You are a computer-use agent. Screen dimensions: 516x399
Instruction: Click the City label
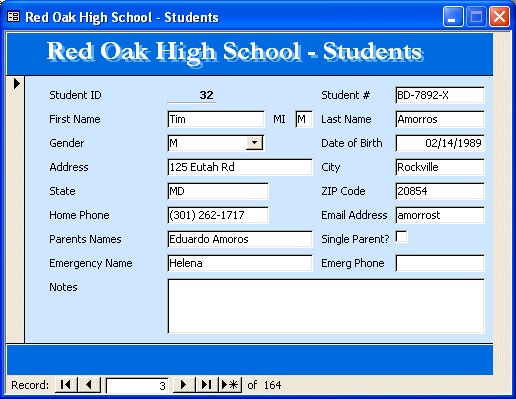(x=331, y=167)
